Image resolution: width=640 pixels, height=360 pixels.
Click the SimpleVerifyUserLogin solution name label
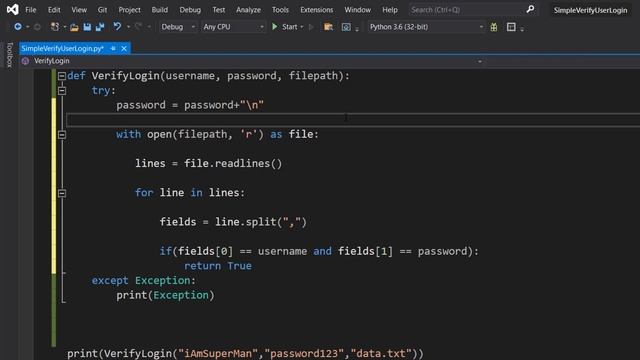590,10
